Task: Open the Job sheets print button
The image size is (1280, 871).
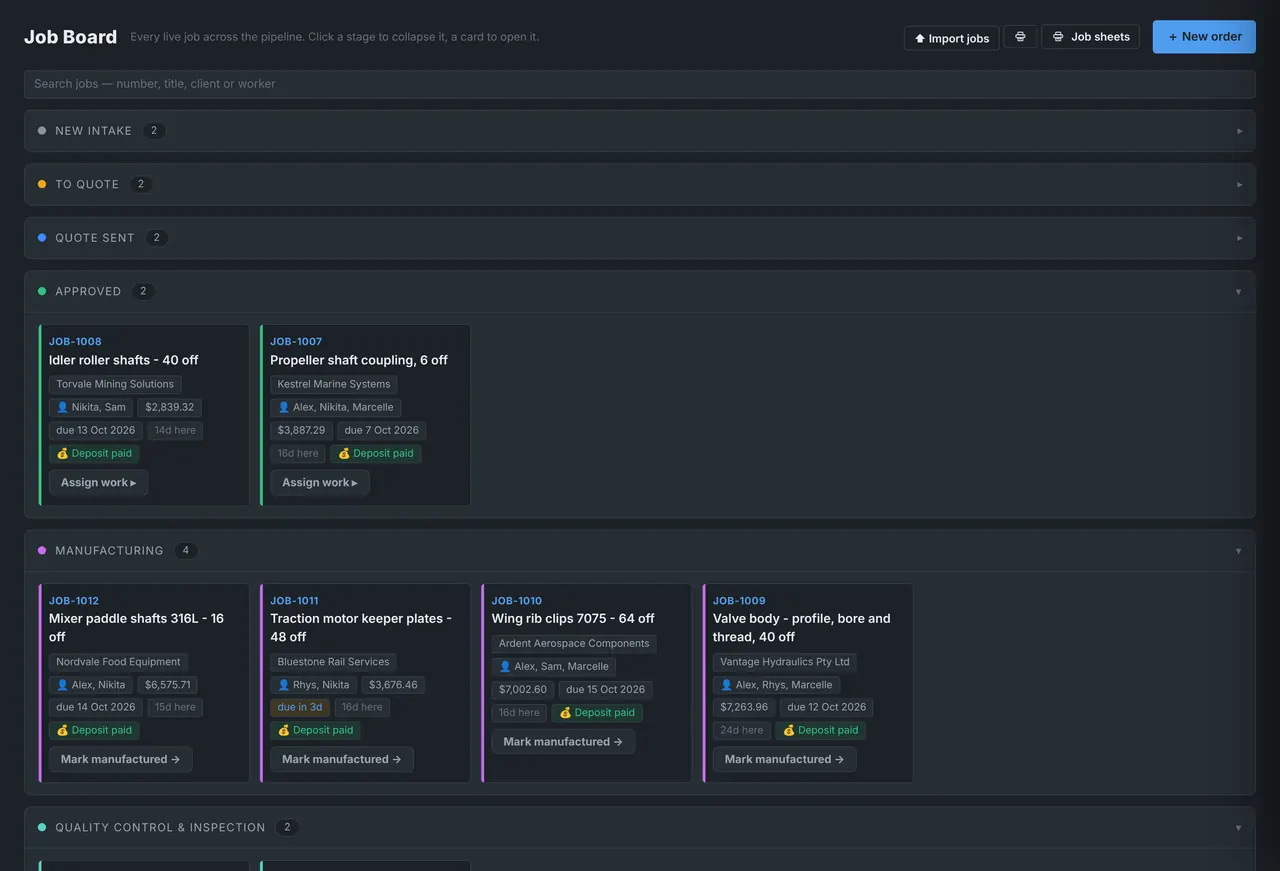Action: point(1090,37)
